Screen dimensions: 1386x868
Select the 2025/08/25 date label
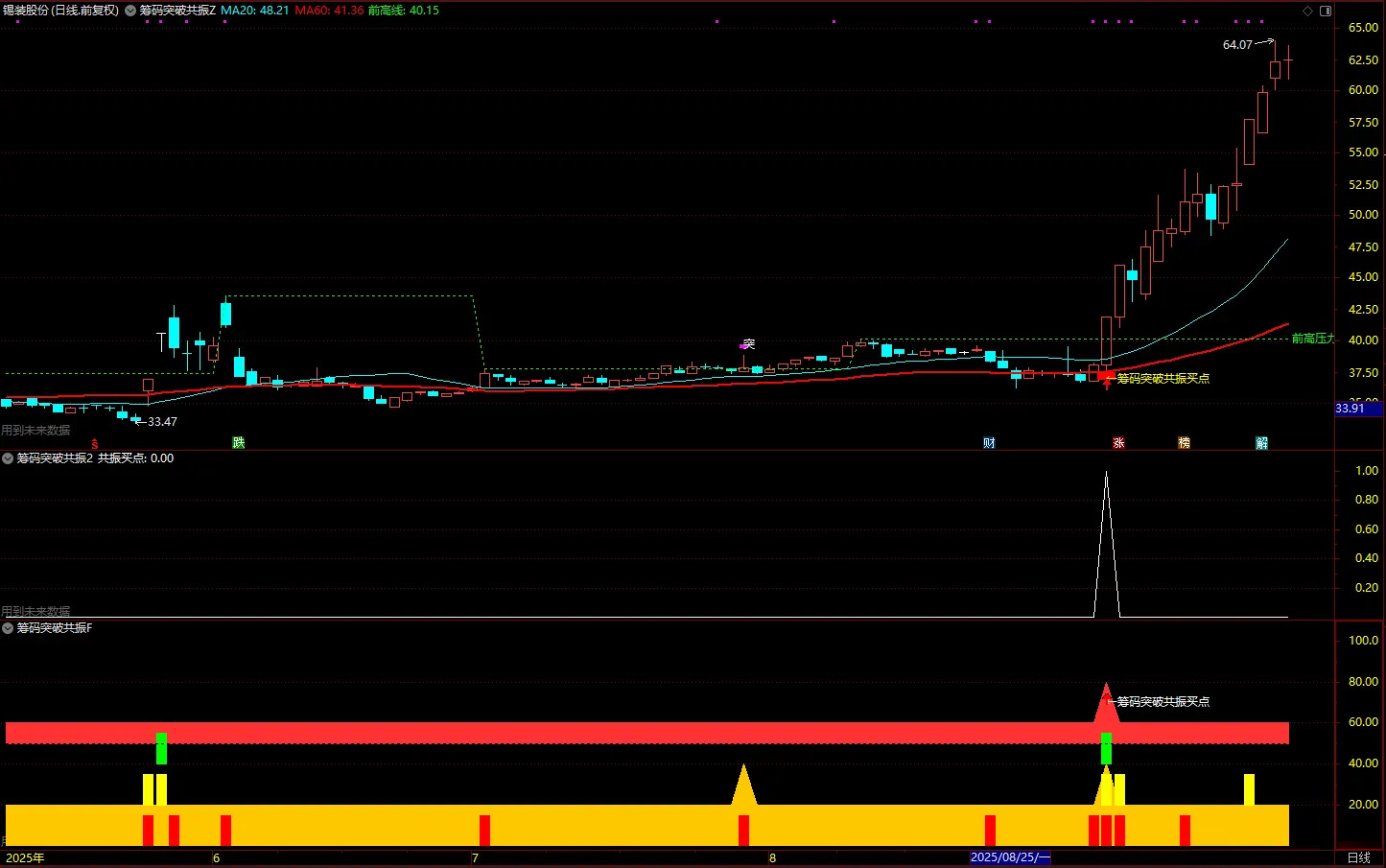click(1011, 857)
